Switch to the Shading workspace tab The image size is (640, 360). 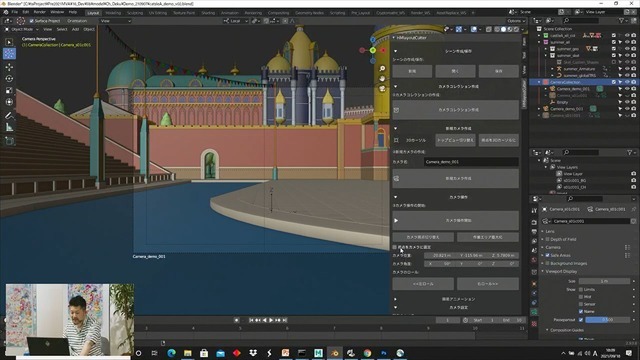(x=208, y=13)
